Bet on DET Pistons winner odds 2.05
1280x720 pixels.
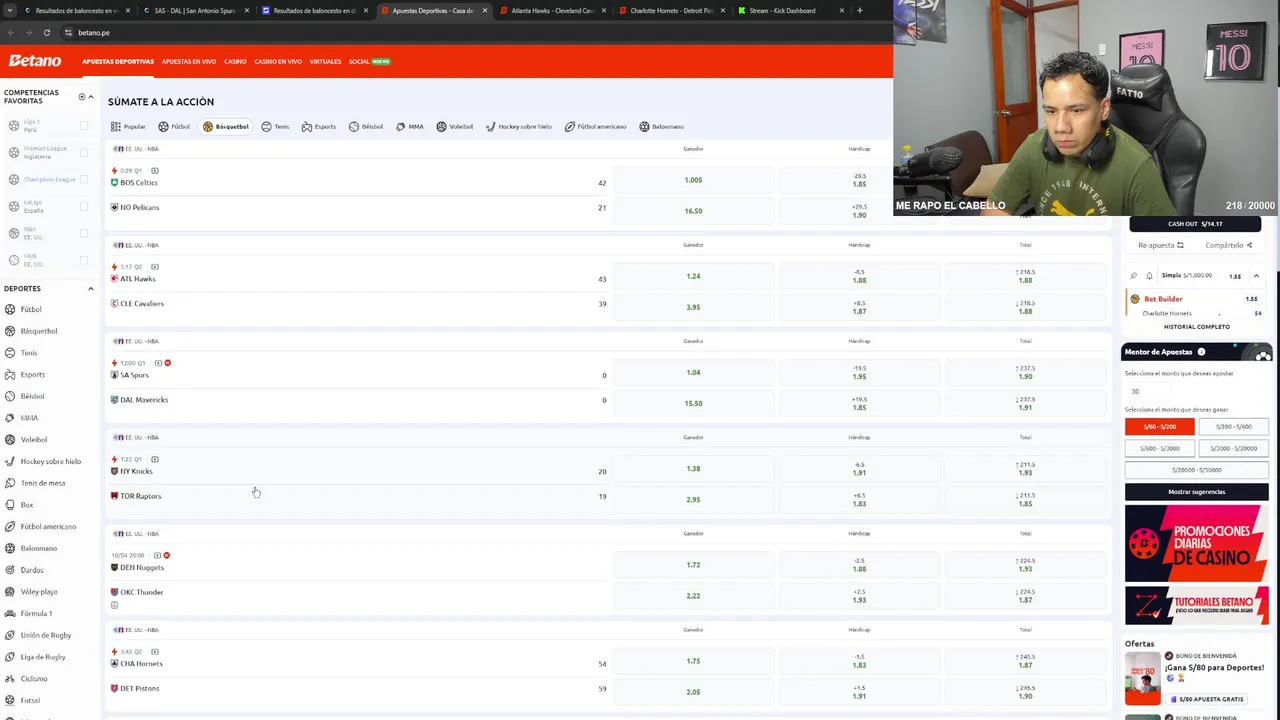pyautogui.click(x=693, y=692)
